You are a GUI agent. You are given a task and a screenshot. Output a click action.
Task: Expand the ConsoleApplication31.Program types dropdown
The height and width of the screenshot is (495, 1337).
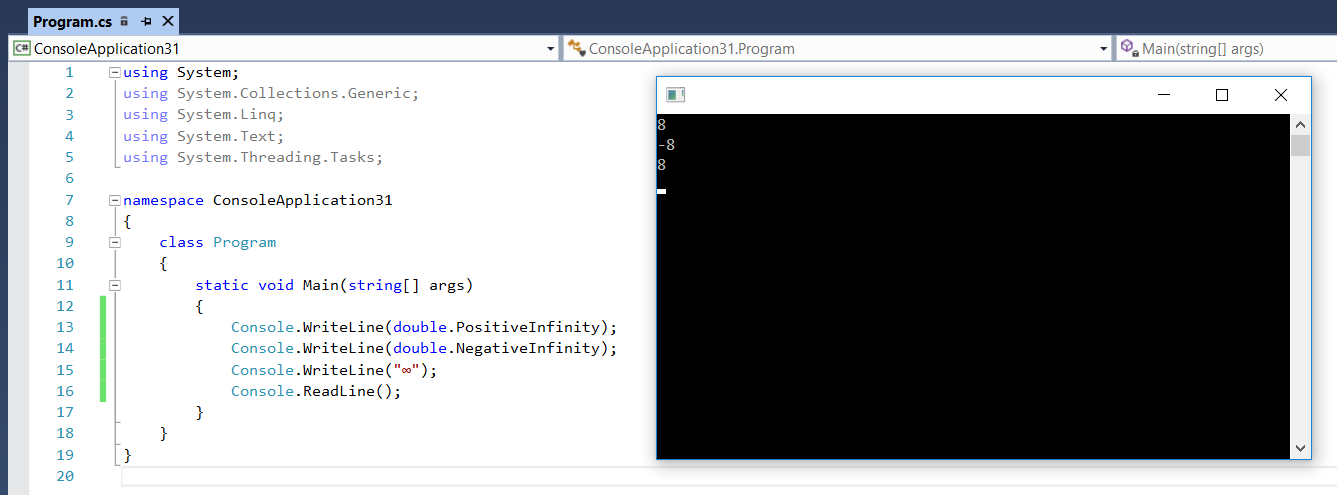(x=1104, y=49)
